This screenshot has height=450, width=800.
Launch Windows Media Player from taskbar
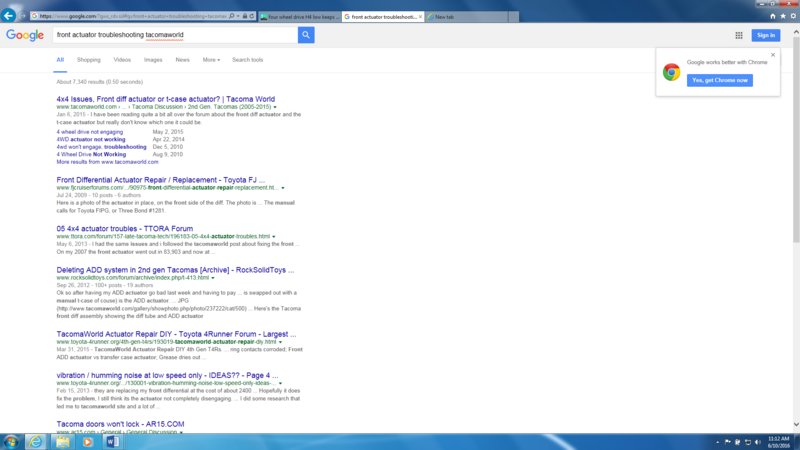click(x=88, y=442)
